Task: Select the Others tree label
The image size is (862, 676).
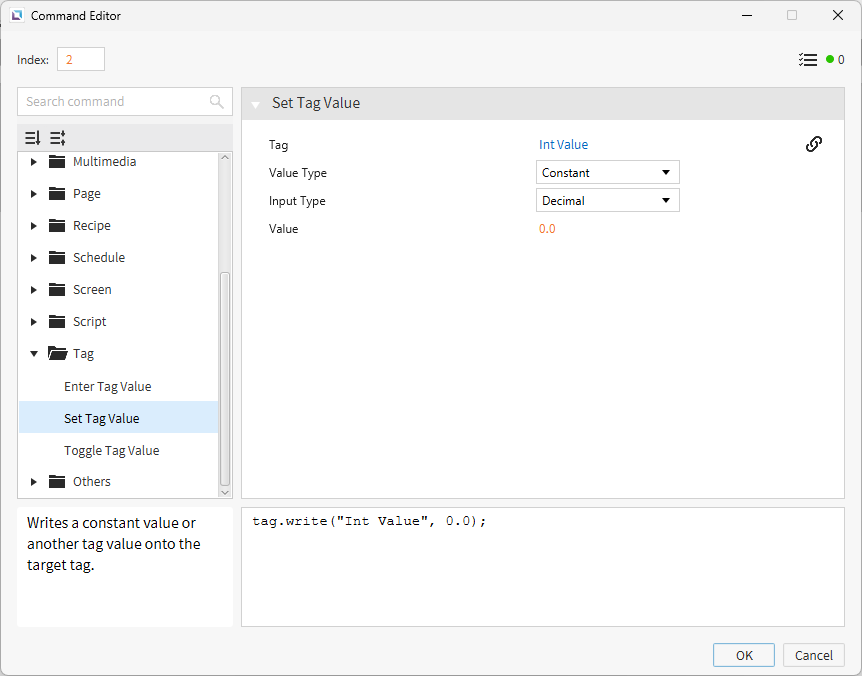Action: tap(92, 481)
